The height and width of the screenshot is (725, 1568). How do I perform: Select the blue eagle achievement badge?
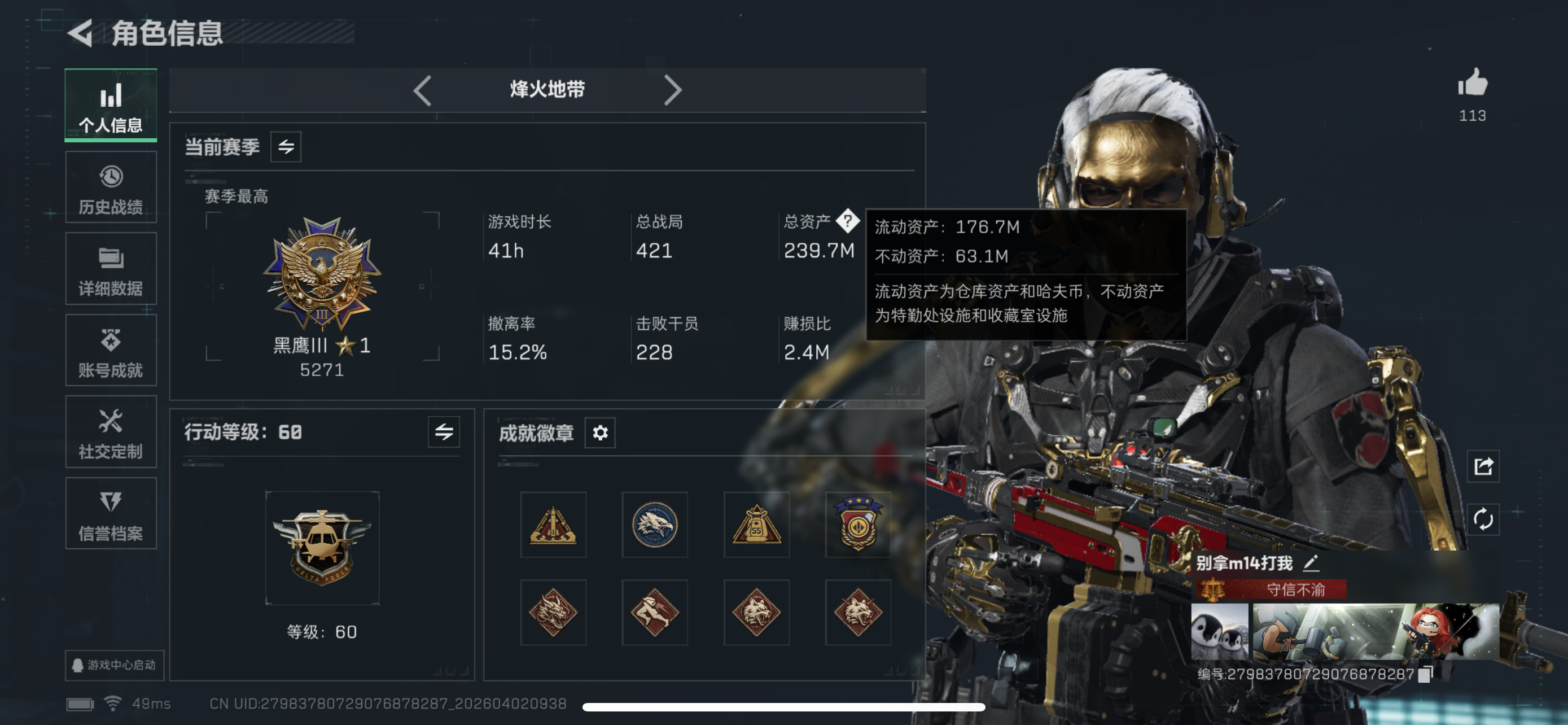[x=654, y=525]
